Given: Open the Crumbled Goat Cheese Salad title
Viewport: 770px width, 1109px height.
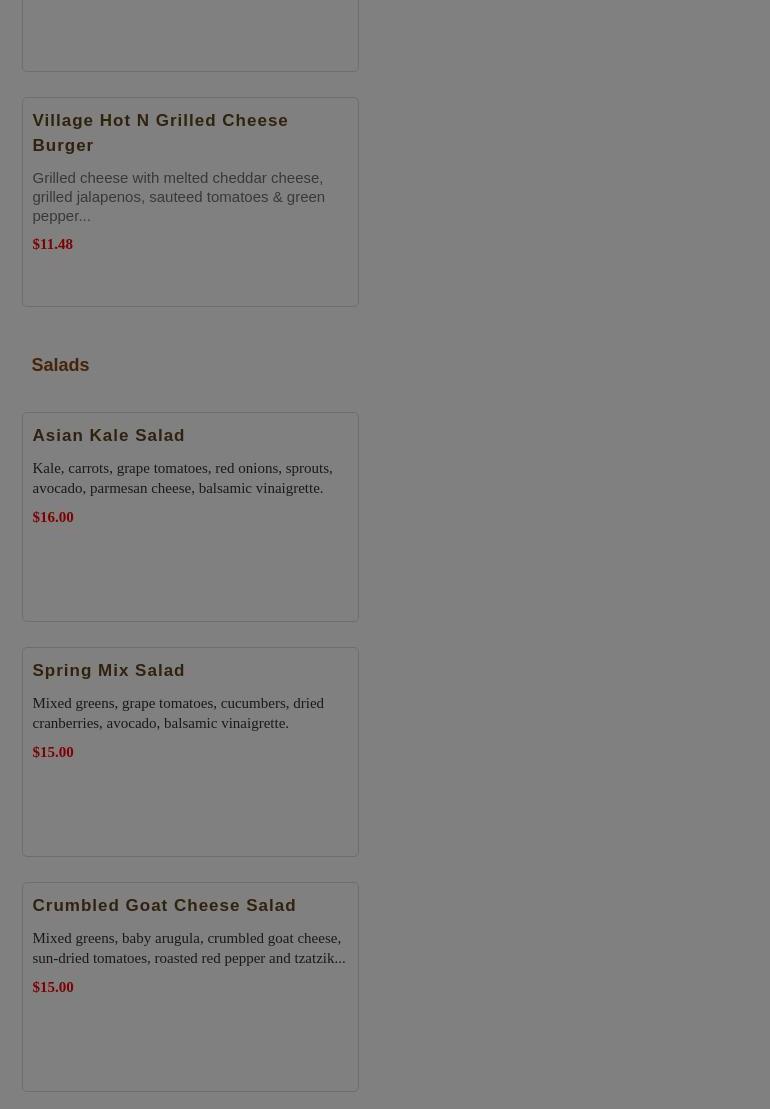Looking at the screenshot, I should coord(164,905).
